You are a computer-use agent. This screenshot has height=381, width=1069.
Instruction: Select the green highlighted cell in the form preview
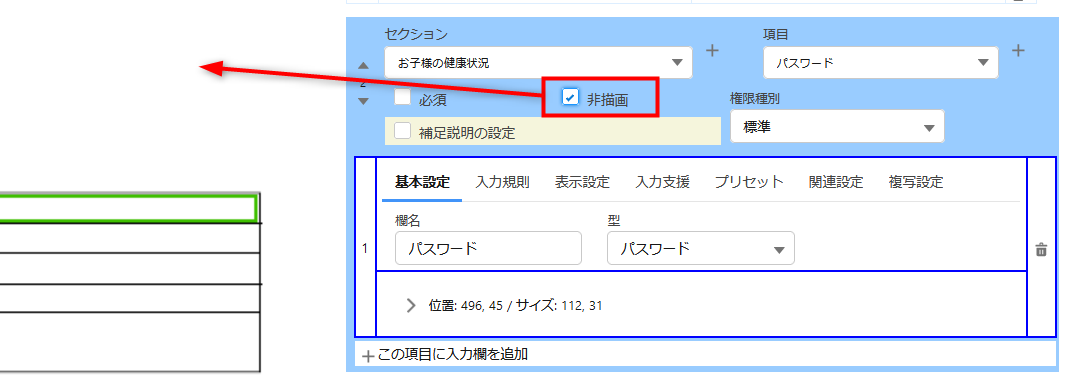click(128, 209)
